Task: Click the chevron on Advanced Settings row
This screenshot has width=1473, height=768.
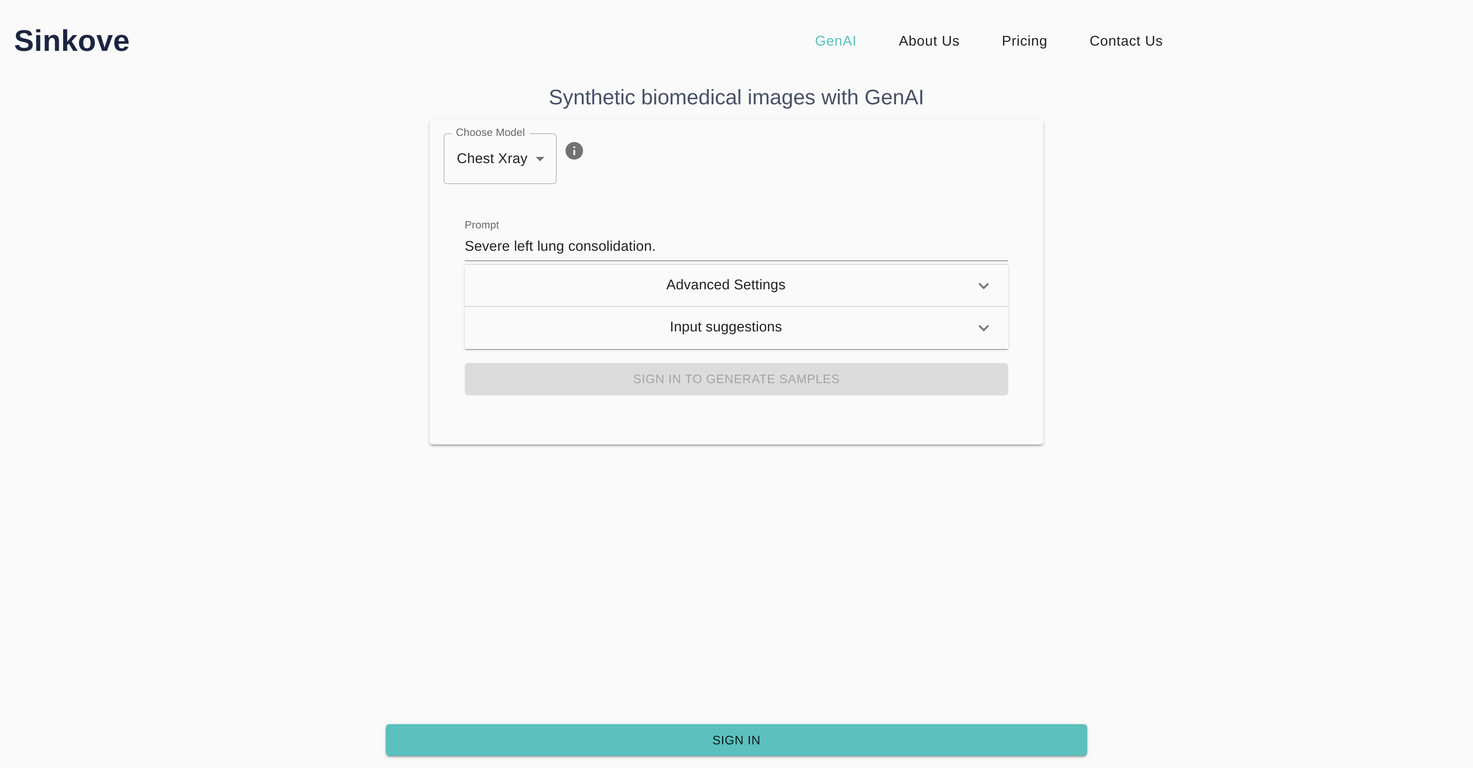Action: pos(983,285)
